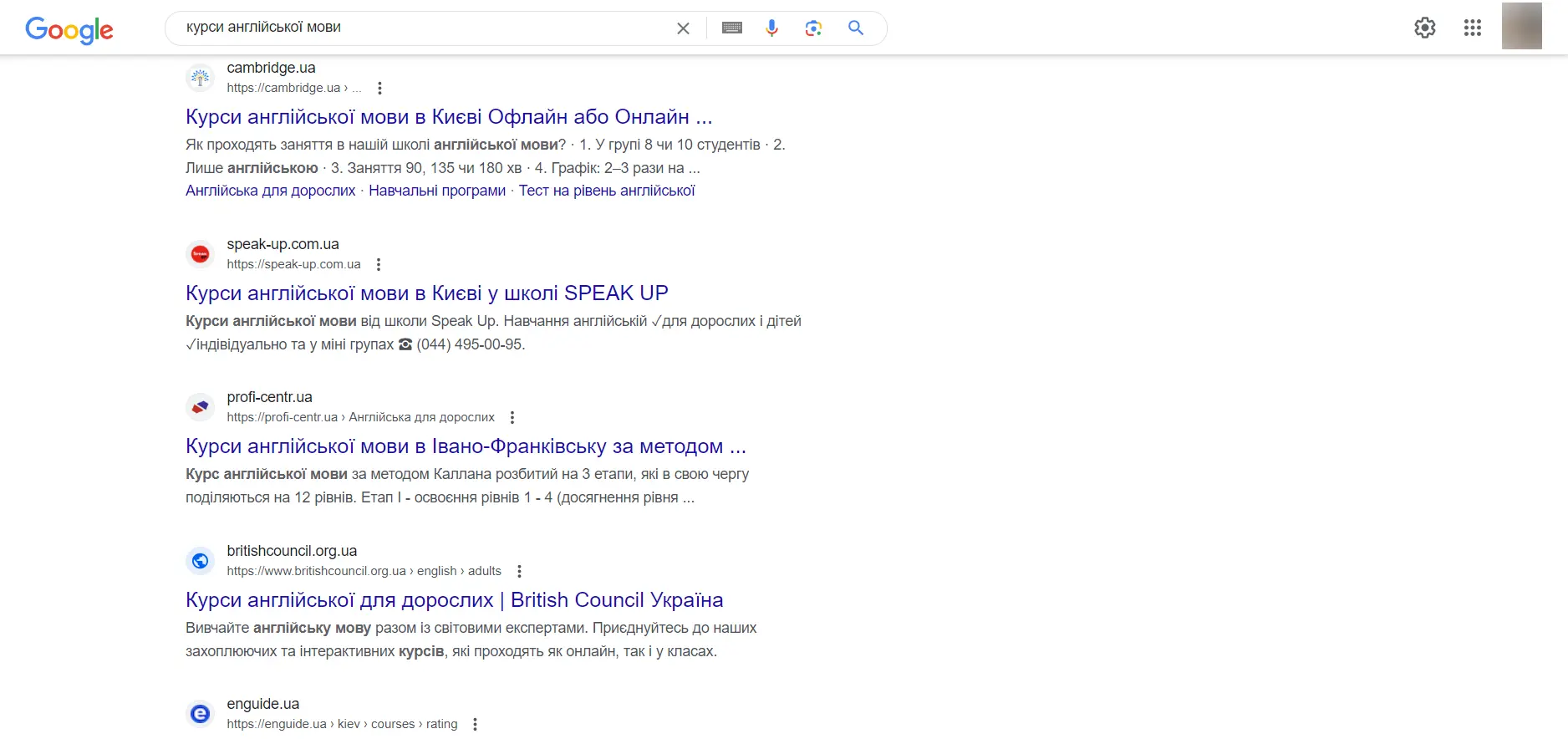The image size is (1568, 744).
Task: Open more options for profi-centr.ua result
Action: pyautogui.click(x=512, y=417)
